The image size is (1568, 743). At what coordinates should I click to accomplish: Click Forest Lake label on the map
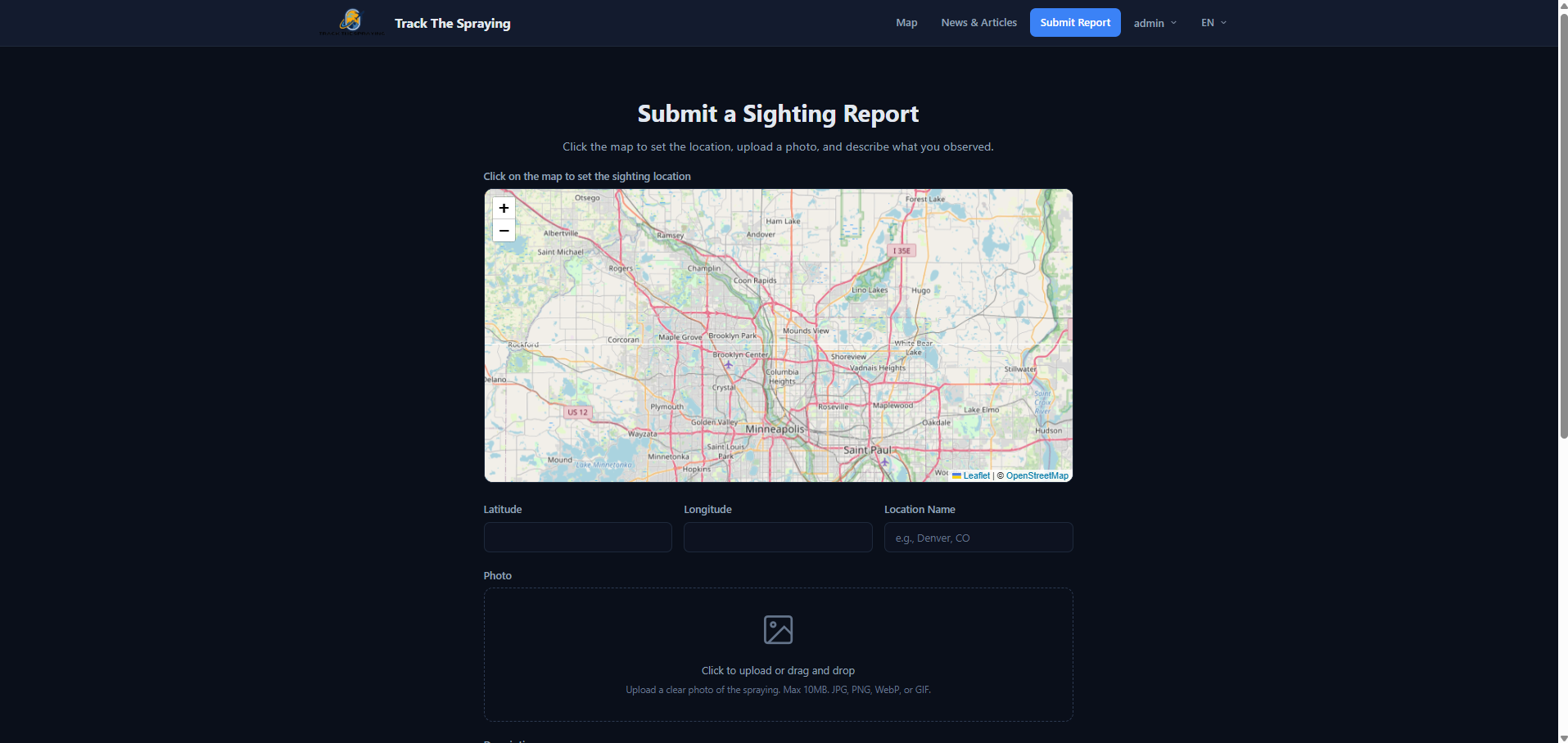coord(925,199)
